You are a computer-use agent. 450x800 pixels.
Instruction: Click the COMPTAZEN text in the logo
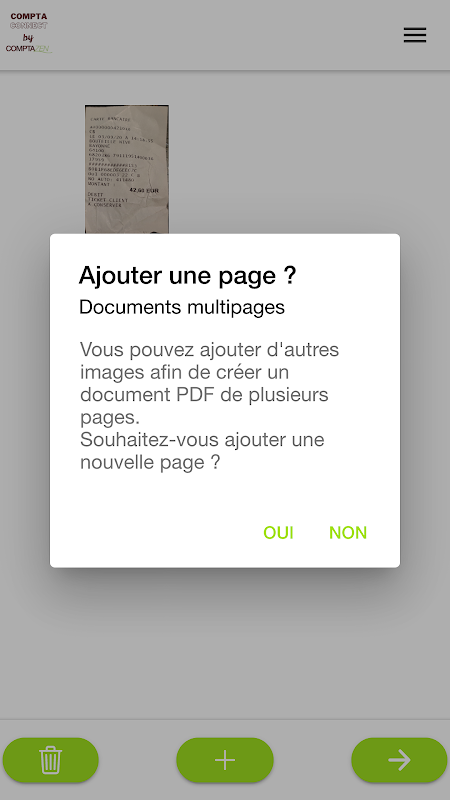coord(29,49)
